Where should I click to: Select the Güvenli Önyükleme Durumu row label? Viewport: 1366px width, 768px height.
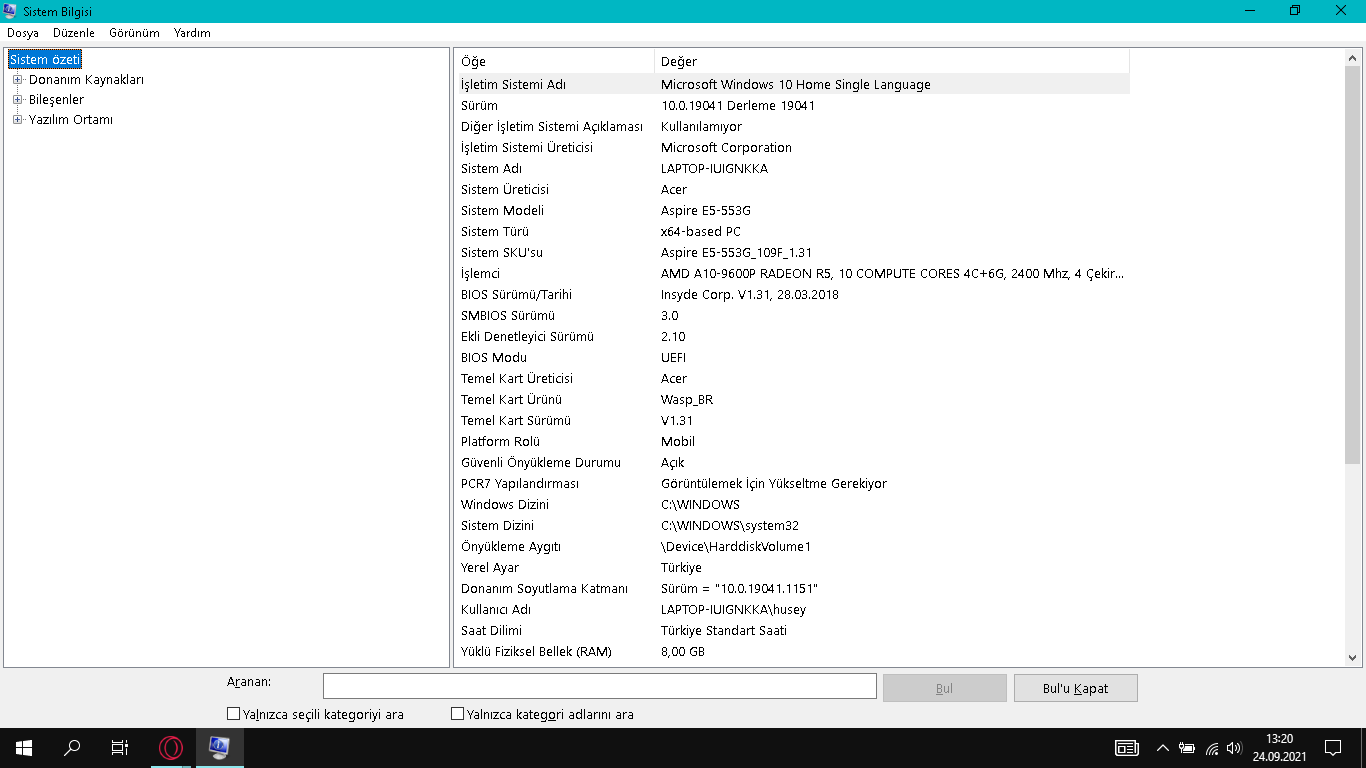pos(541,463)
